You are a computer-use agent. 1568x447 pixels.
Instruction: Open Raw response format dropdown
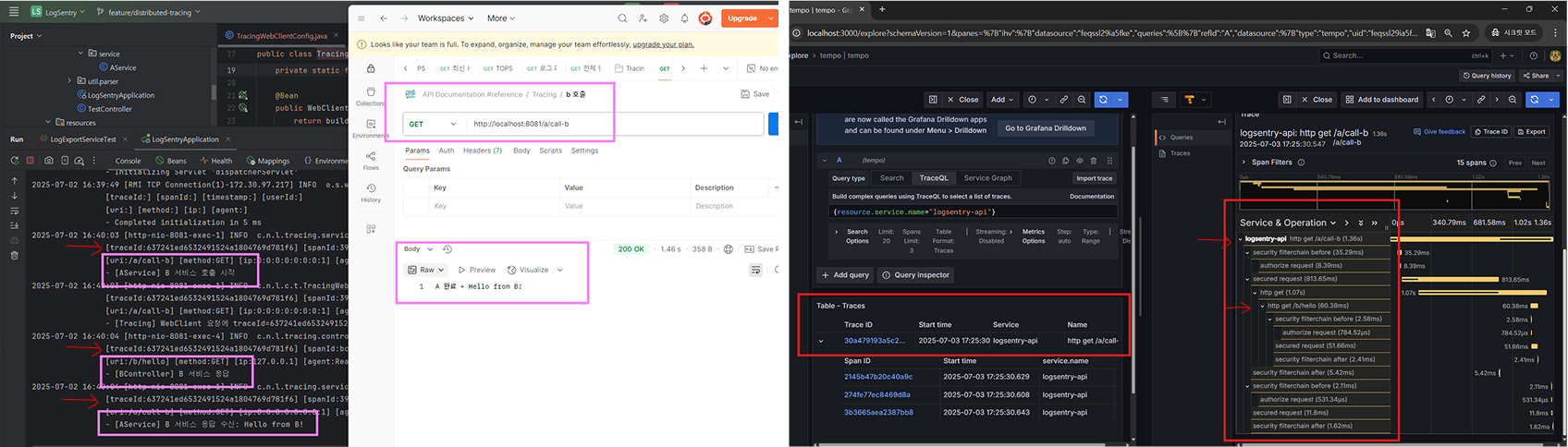point(426,270)
